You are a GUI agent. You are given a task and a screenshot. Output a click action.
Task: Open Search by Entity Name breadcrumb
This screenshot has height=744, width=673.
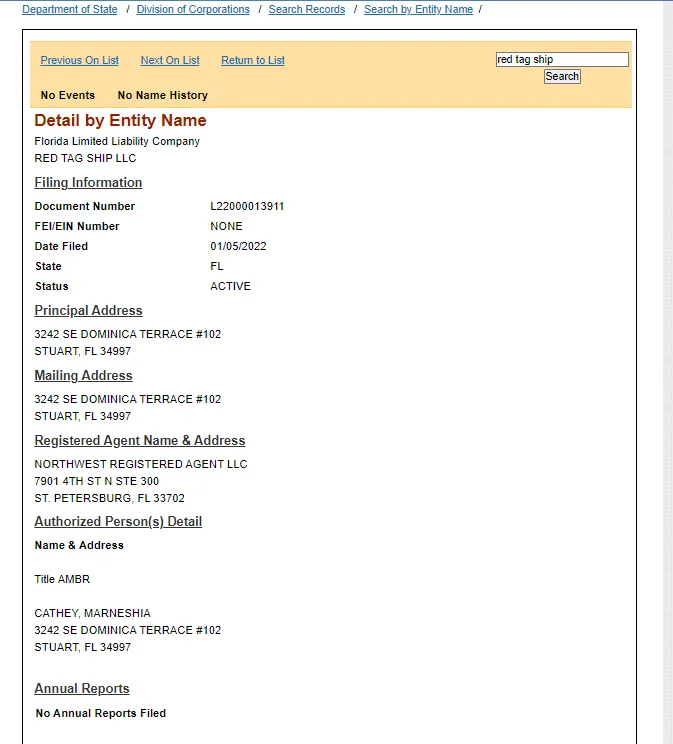419,9
